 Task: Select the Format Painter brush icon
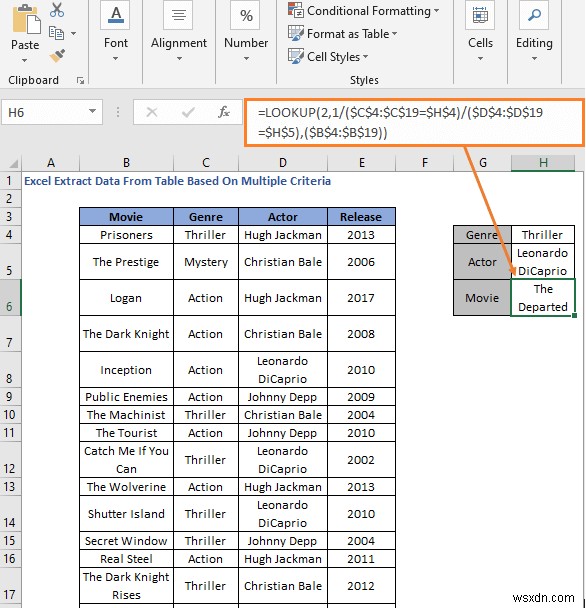tap(57, 55)
